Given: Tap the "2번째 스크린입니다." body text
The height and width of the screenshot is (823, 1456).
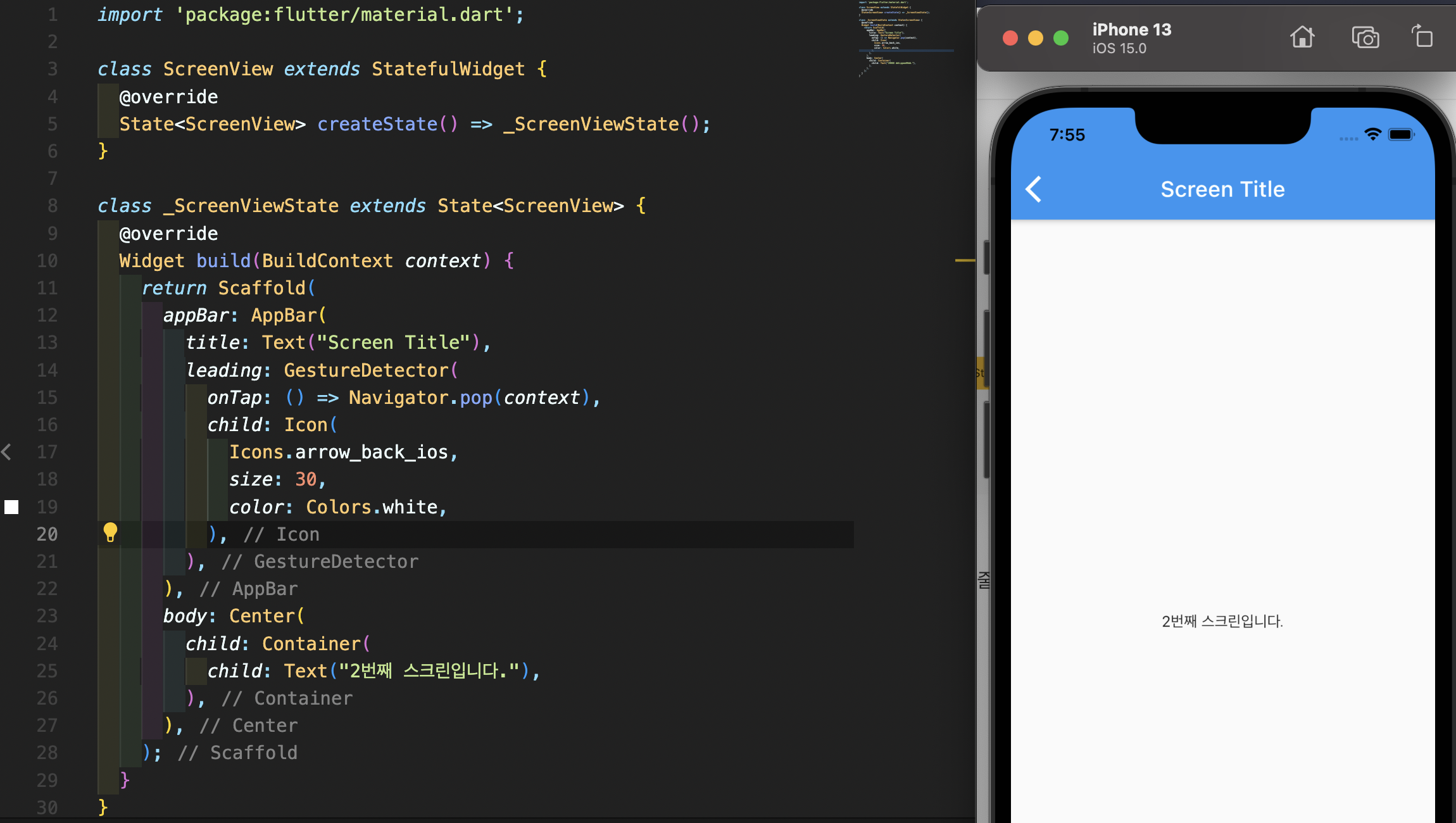Looking at the screenshot, I should tap(1222, 621).
